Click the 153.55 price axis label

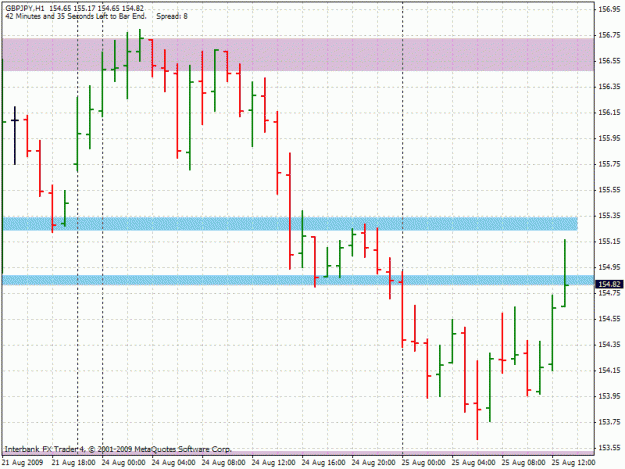point(609,447)
